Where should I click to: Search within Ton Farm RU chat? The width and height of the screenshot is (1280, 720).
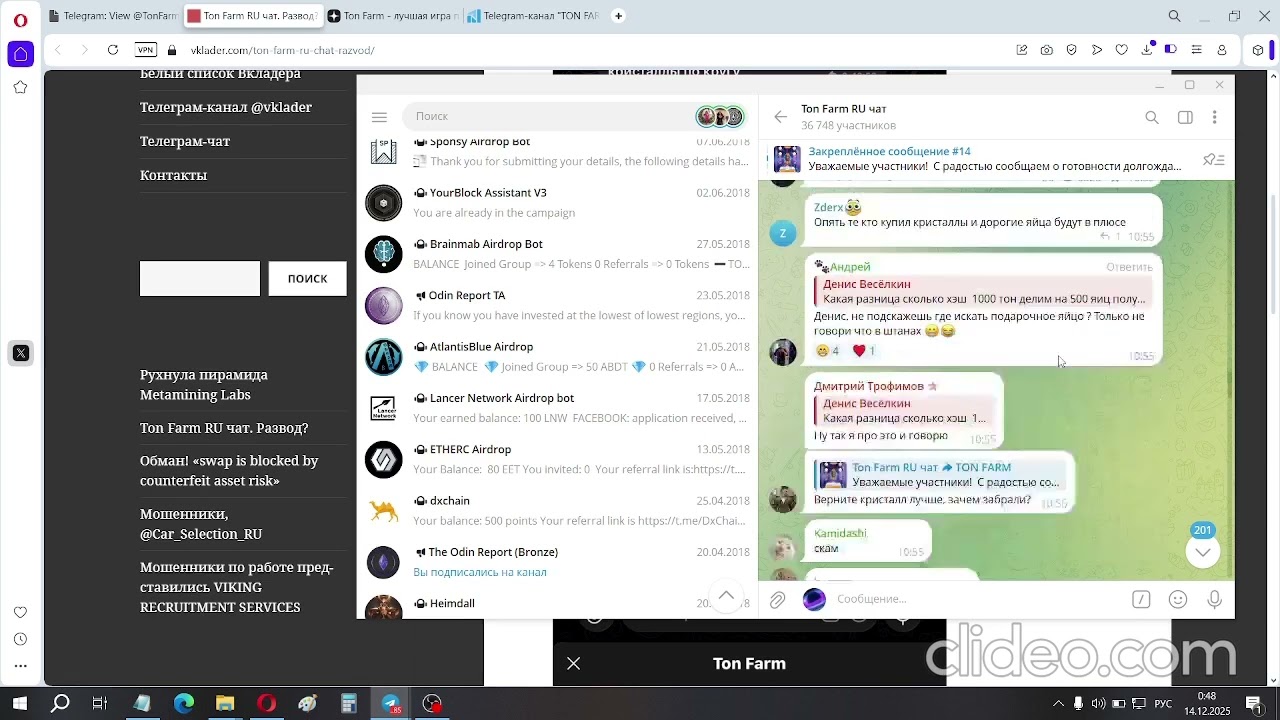point(1152,117)
